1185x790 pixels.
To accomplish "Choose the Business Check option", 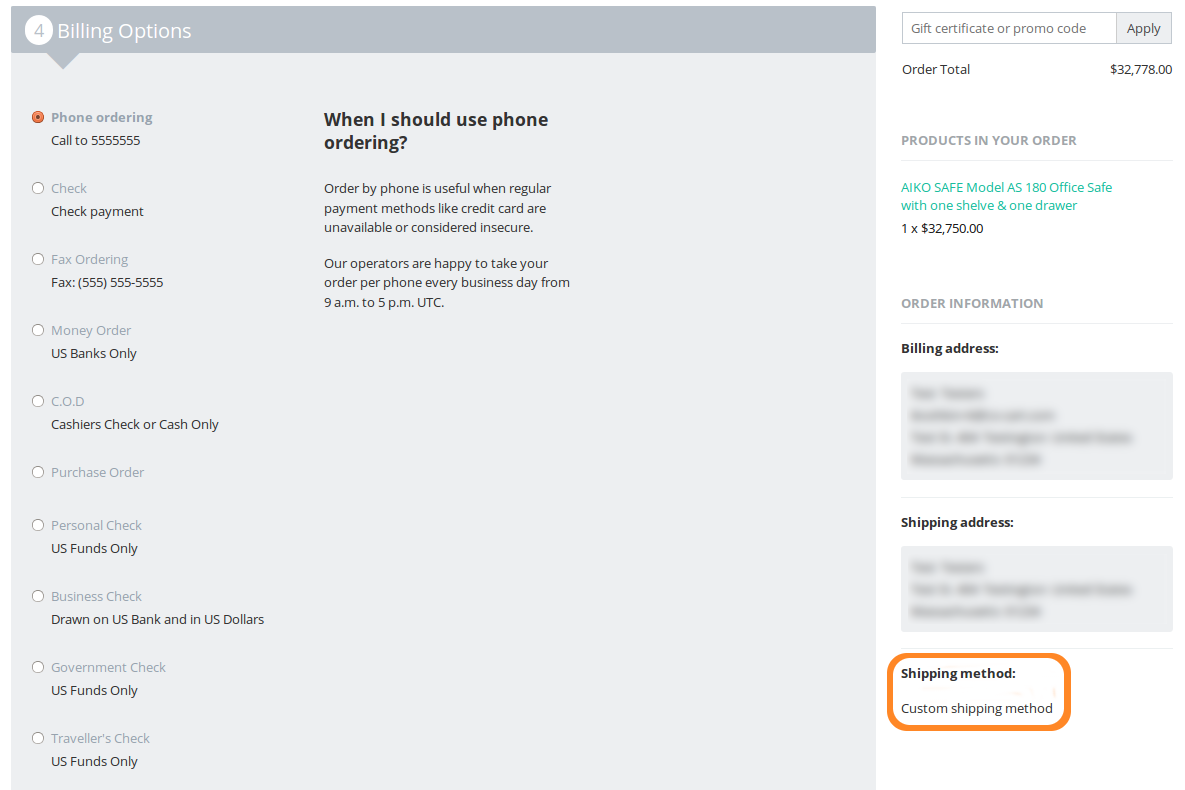I will coord(38,596).
